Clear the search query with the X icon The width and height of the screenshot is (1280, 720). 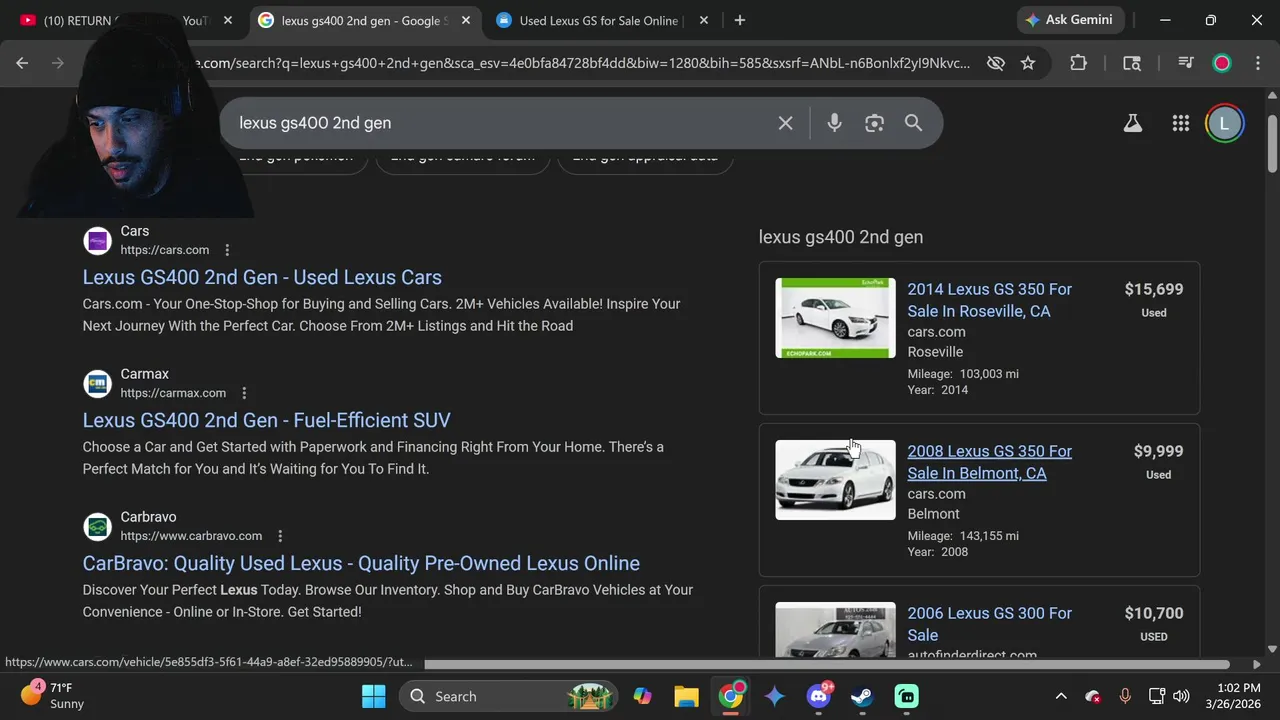[785, 123]
